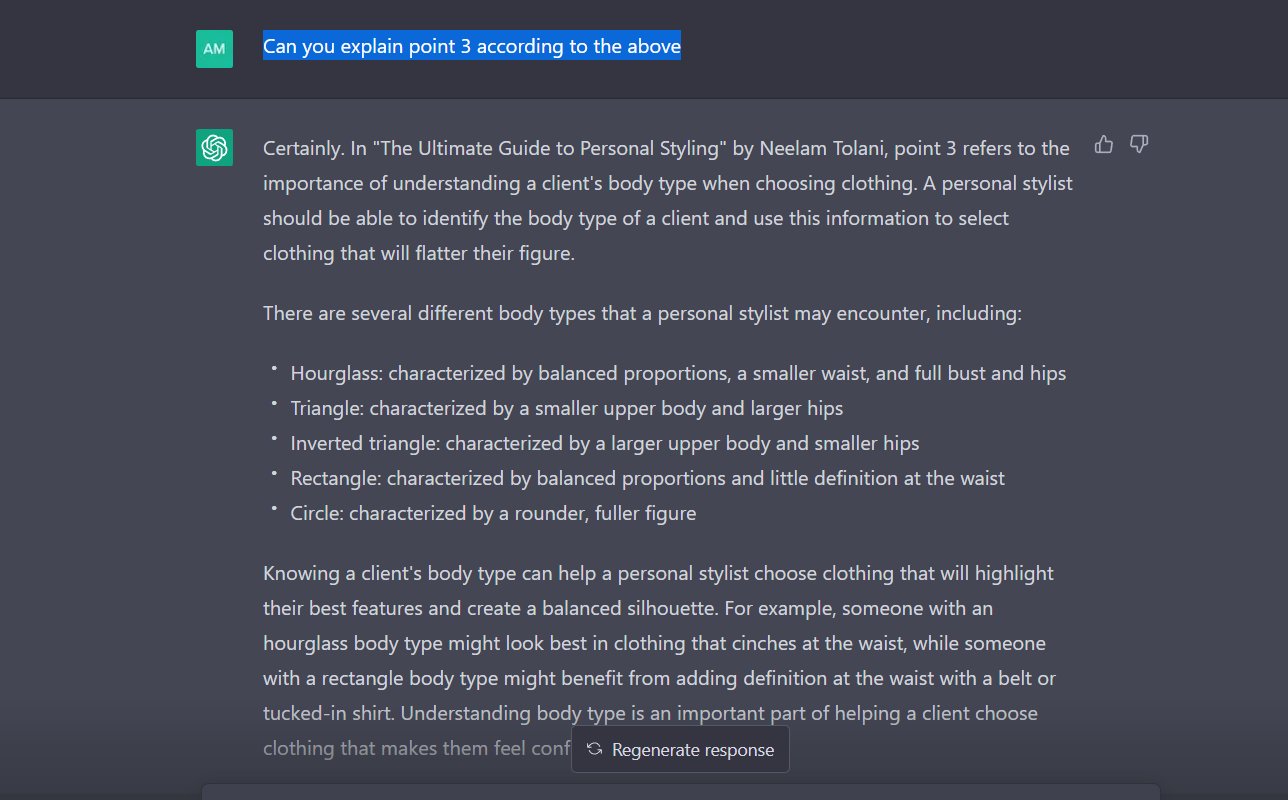Click the circular arrows regenerate icon
Image resolution: width=1288 pixels, height=800 pixels.
pos(594,749)
